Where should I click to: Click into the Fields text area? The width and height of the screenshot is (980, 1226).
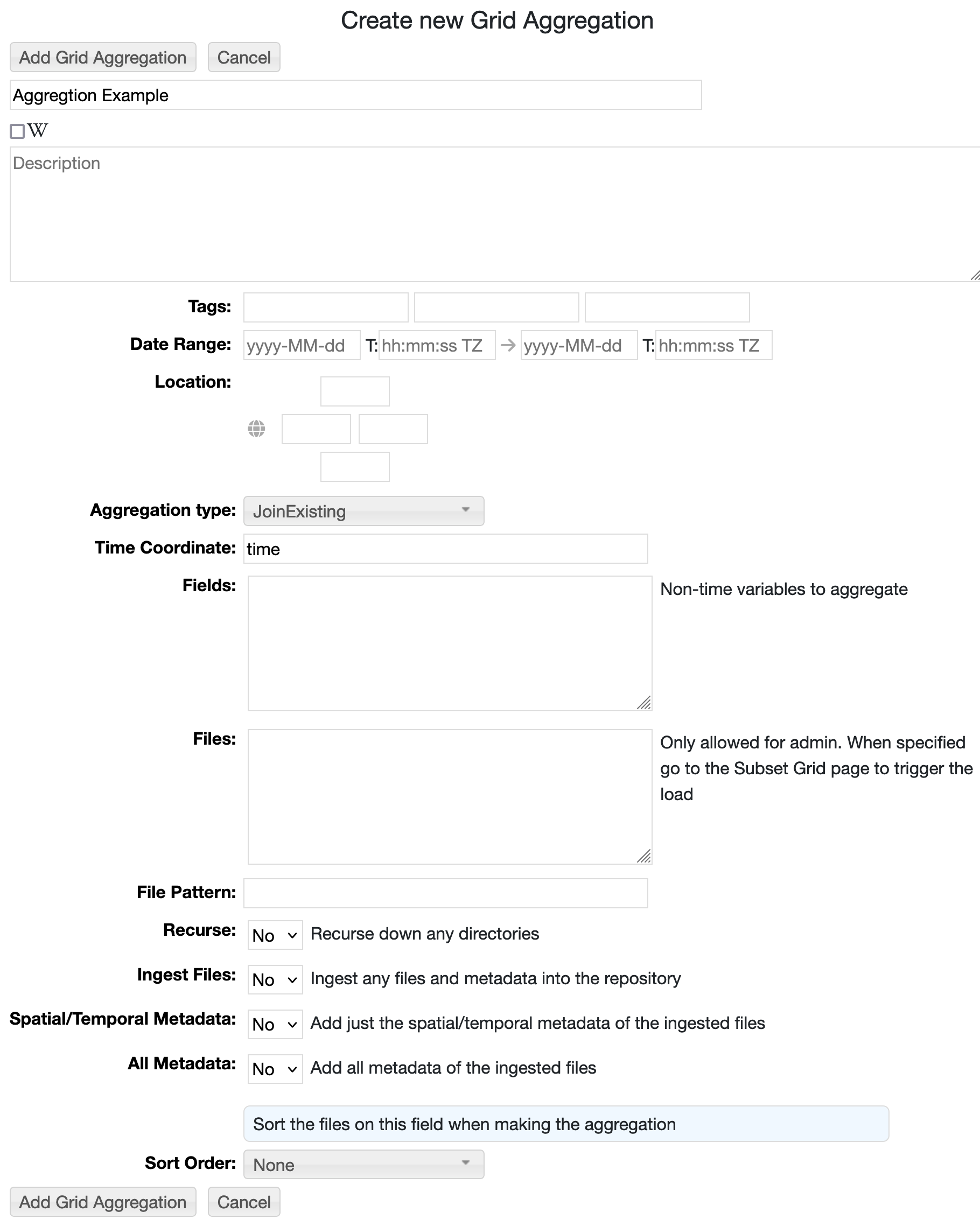tap(450, 643)
